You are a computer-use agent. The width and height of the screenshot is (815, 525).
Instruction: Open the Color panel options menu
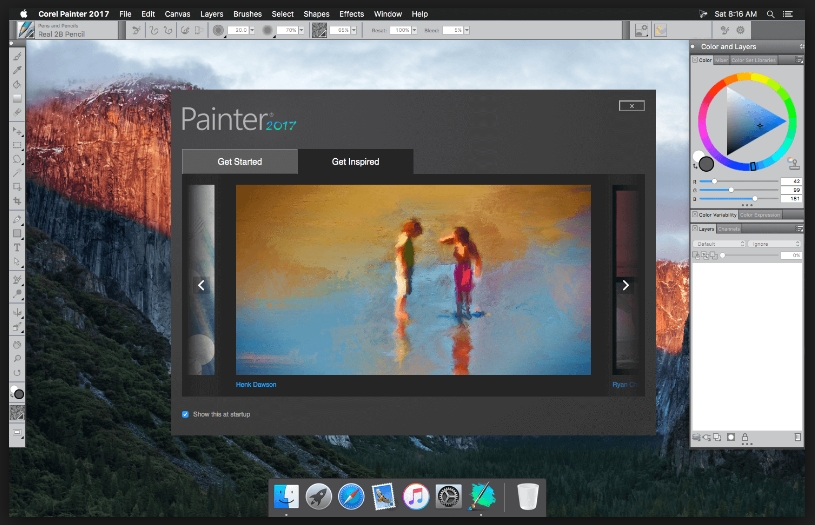(799, 60)
